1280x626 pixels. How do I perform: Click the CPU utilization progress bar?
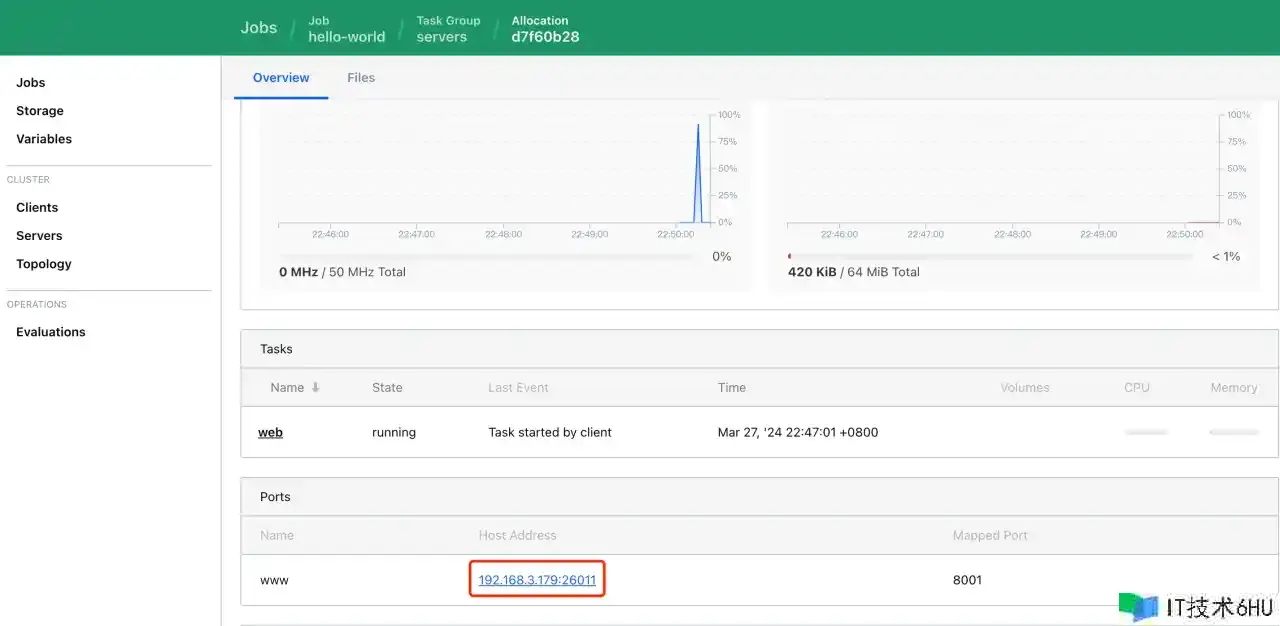(x=487, y=256)
